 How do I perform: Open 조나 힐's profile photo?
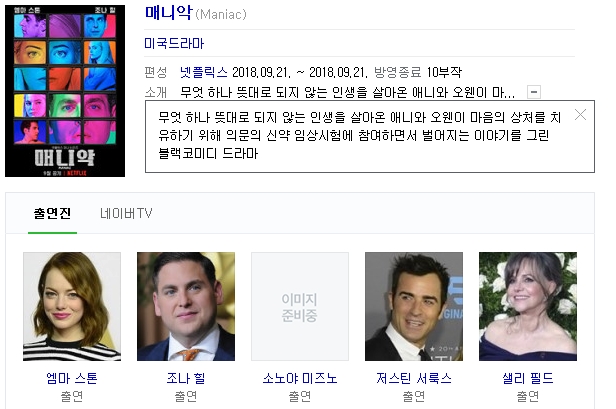tap(186, 306)
